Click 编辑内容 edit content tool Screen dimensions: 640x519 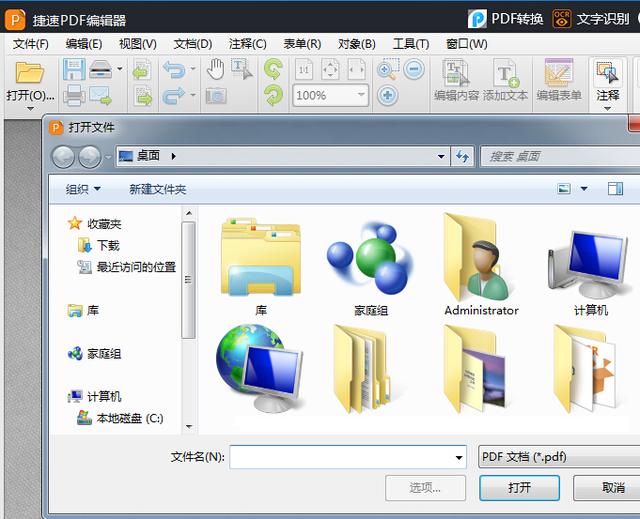(x=456, y=80)
